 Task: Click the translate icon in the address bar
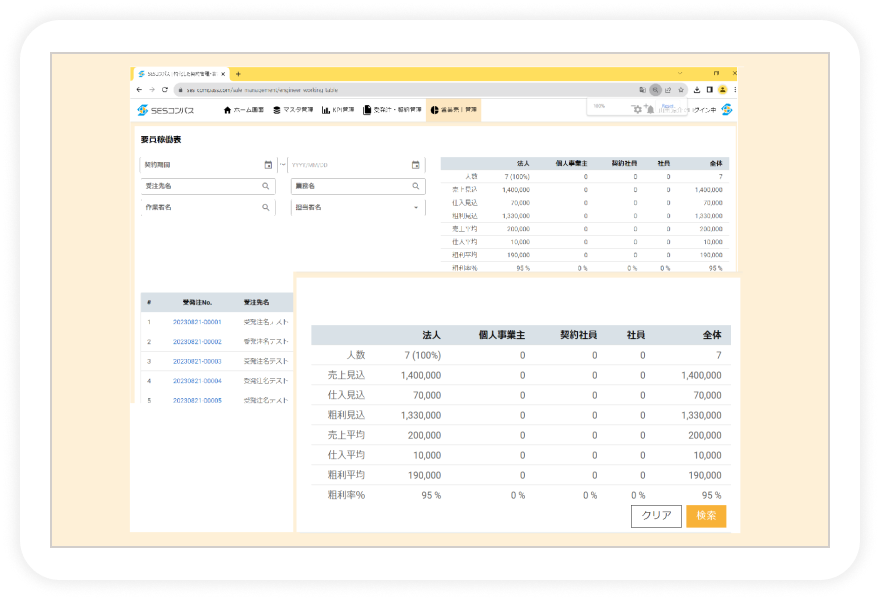coord(642,90)
